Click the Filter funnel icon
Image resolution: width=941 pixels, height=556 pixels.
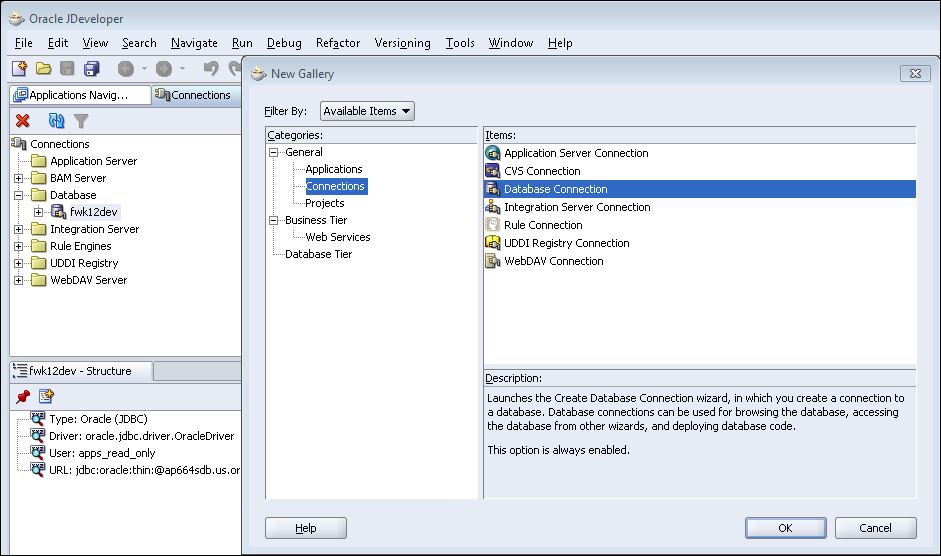[81, 121]
